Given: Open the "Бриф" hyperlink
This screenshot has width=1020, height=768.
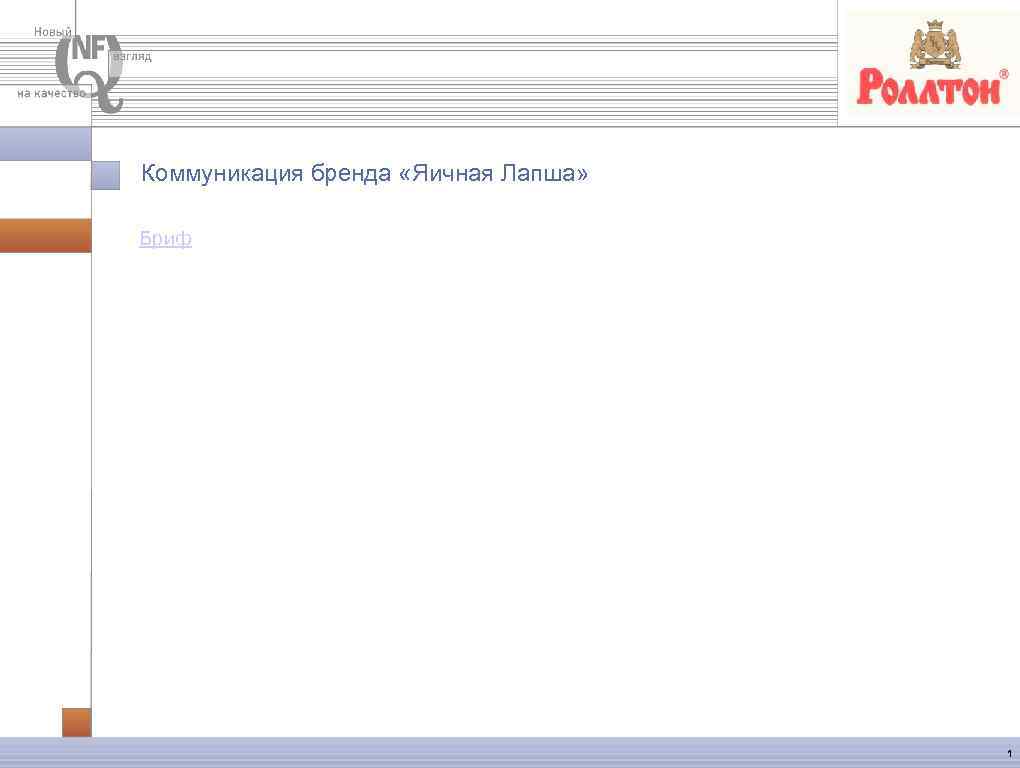Looking at the screenshot, I should pos(165,238).
